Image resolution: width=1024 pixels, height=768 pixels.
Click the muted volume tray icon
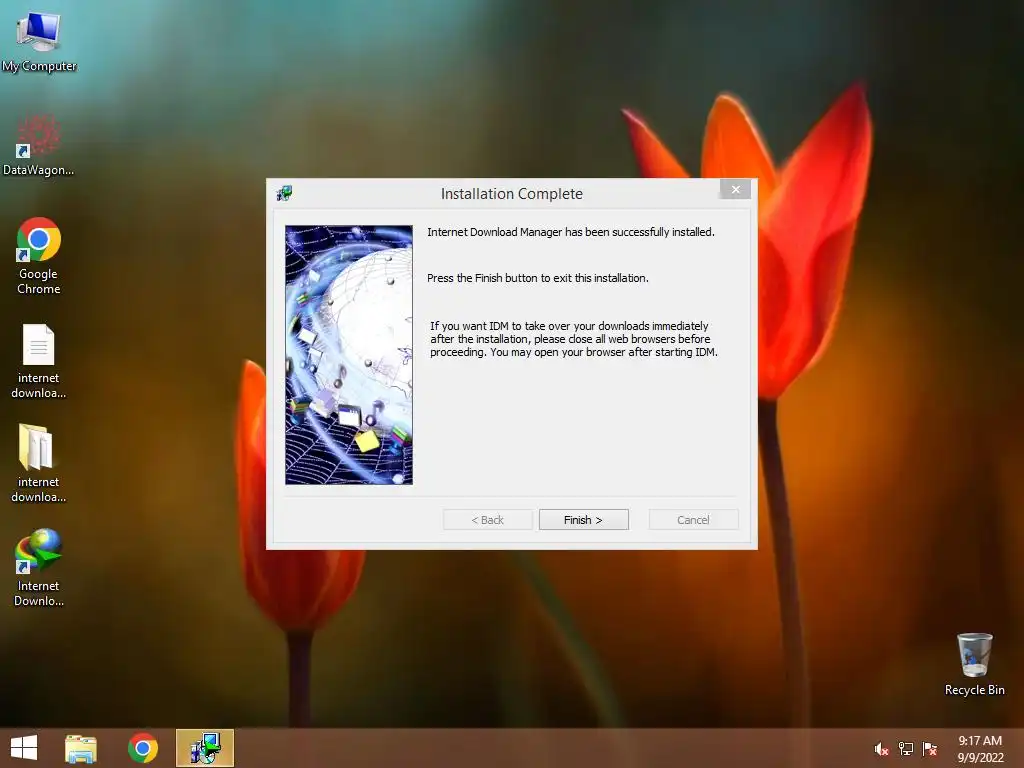(x=881, y=749)
